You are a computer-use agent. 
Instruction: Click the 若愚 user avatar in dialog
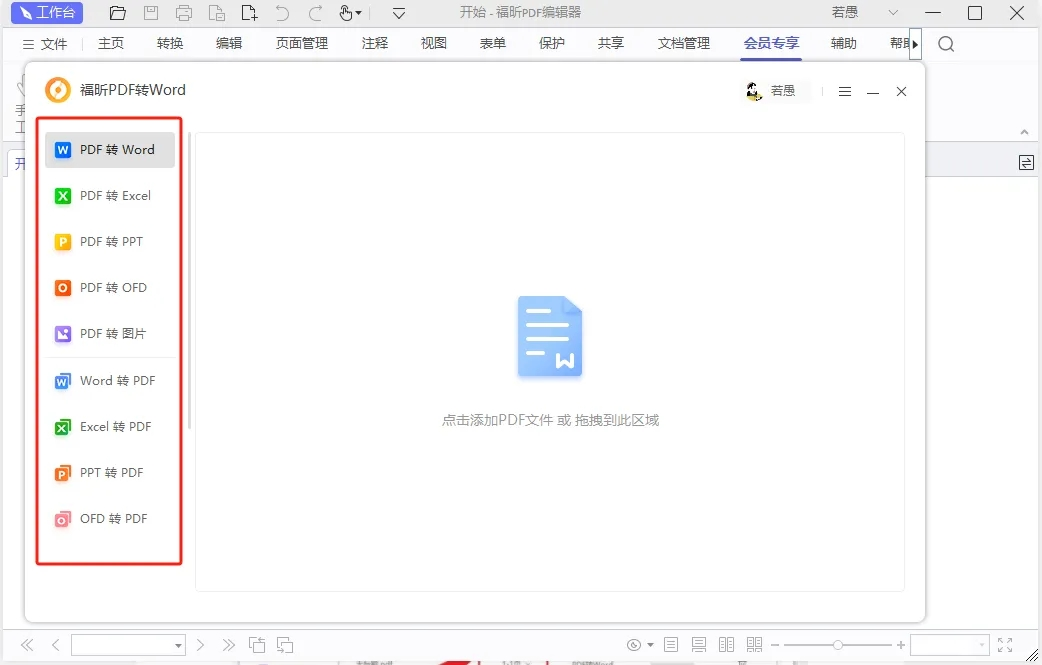(x=754, y=91)
